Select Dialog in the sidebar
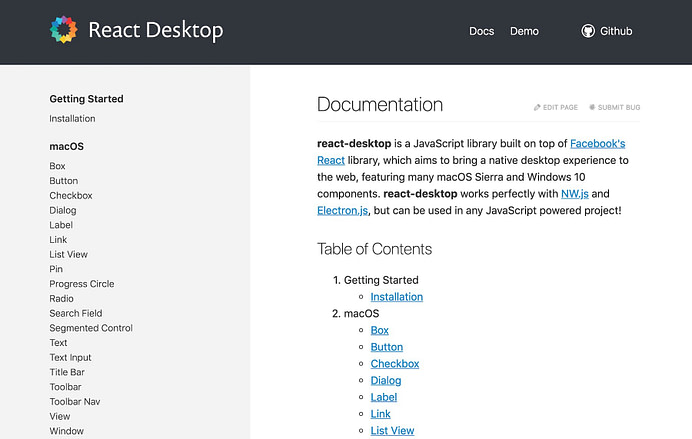This screenshot has height=439, width=692. pos(63,210)
